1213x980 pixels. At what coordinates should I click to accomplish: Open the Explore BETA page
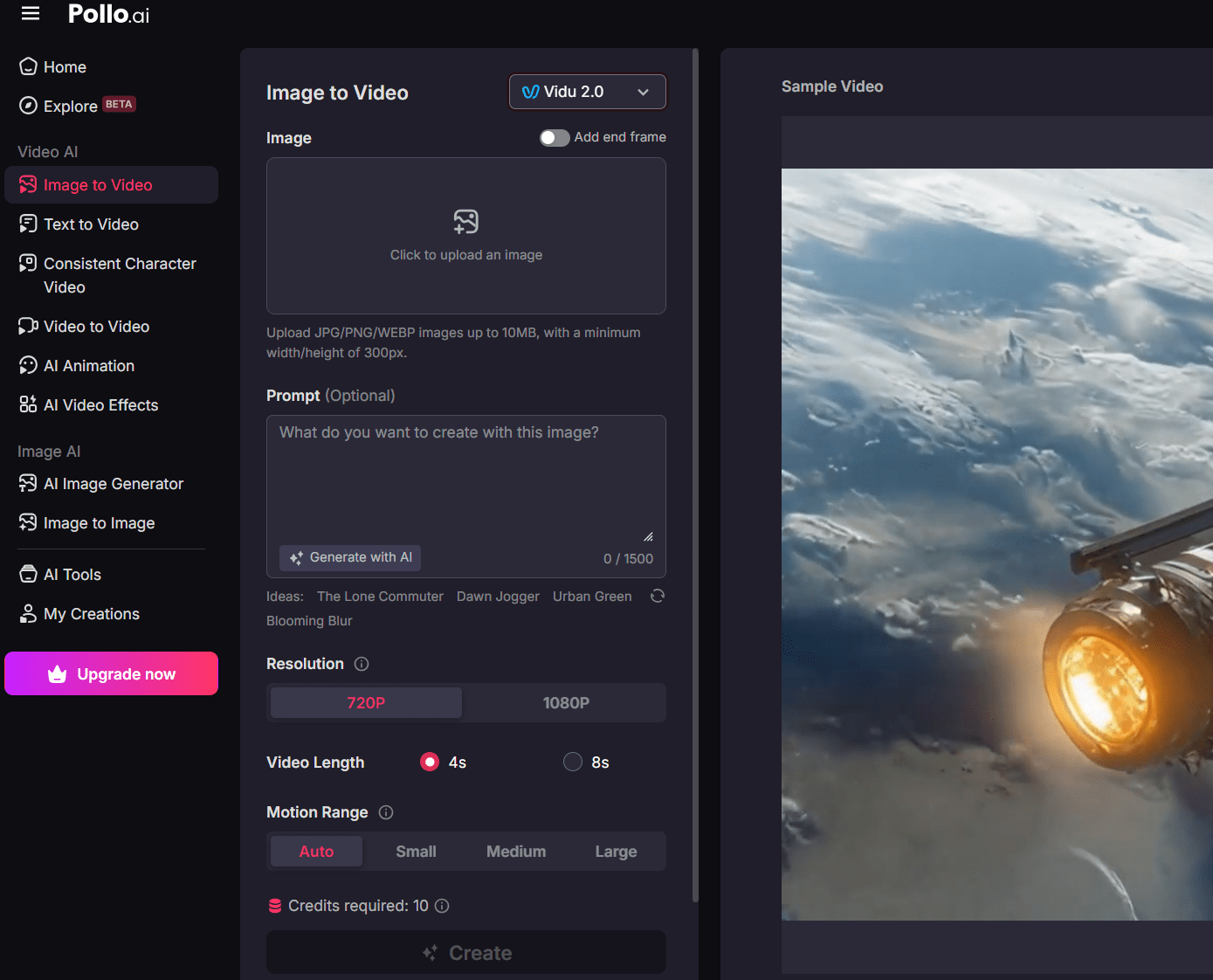click(x=70, y=106)
